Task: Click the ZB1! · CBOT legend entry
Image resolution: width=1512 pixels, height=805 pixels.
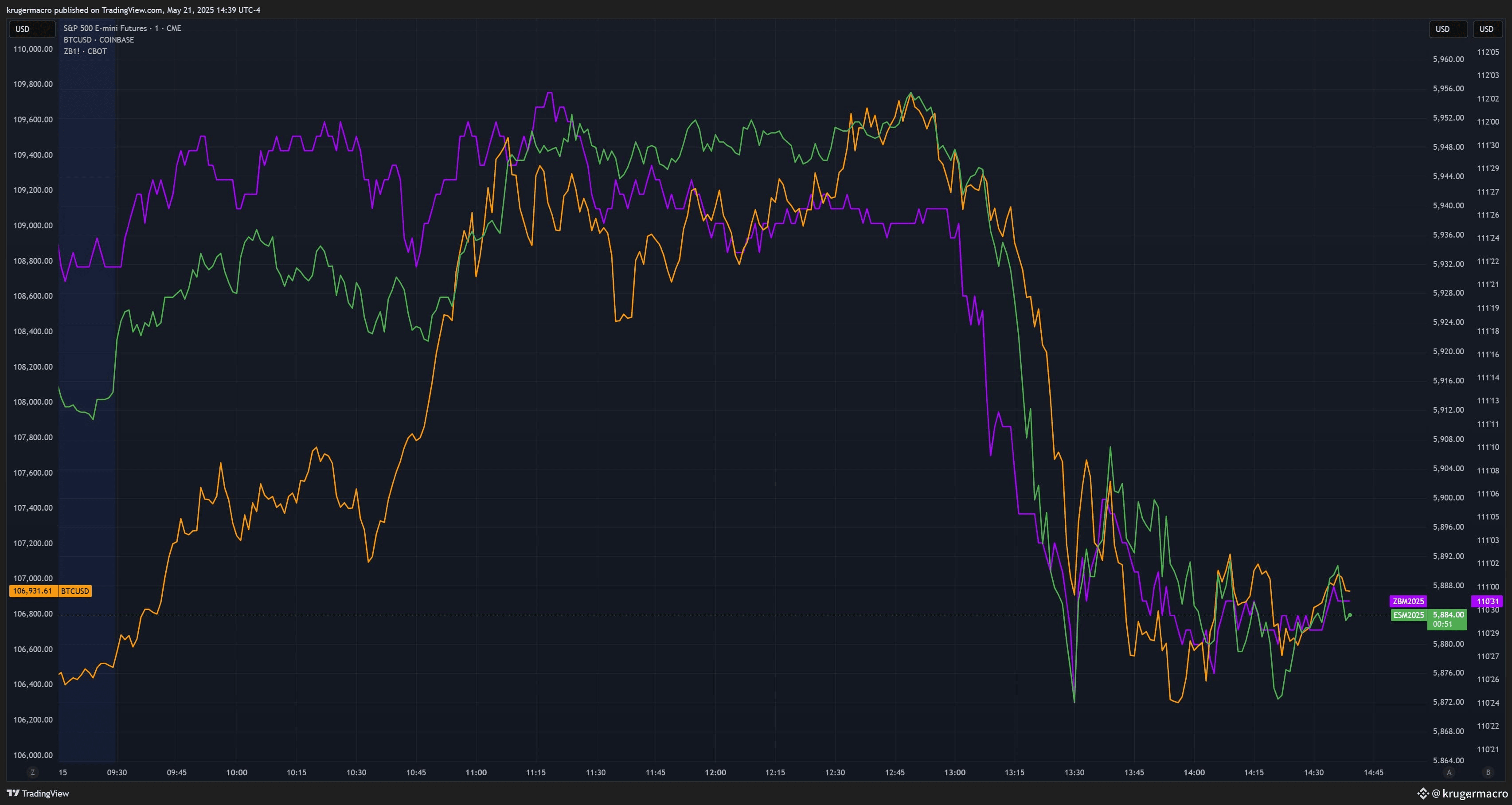Action: pyautogui.click(x=85, y=52)
